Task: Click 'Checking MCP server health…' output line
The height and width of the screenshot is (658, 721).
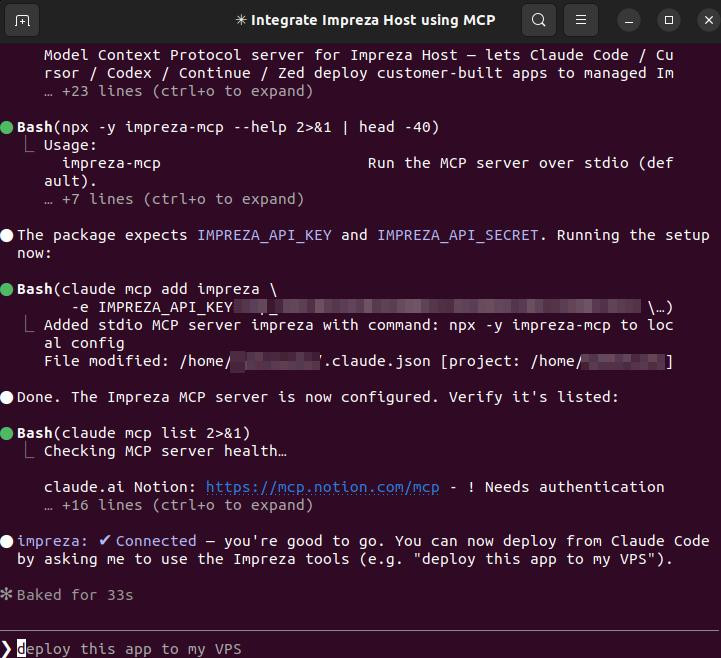Action: coord(165,451)
